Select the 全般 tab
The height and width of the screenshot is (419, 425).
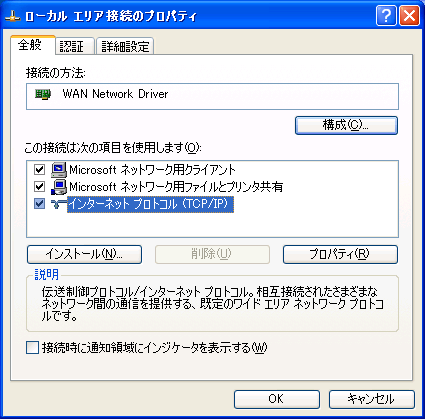[x=32, y=45]
